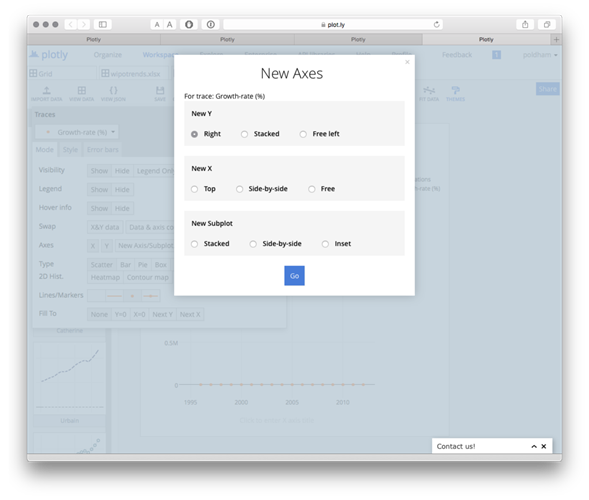Select the Free left radio option
589x500 pixels.
click(x=303, y=134)
